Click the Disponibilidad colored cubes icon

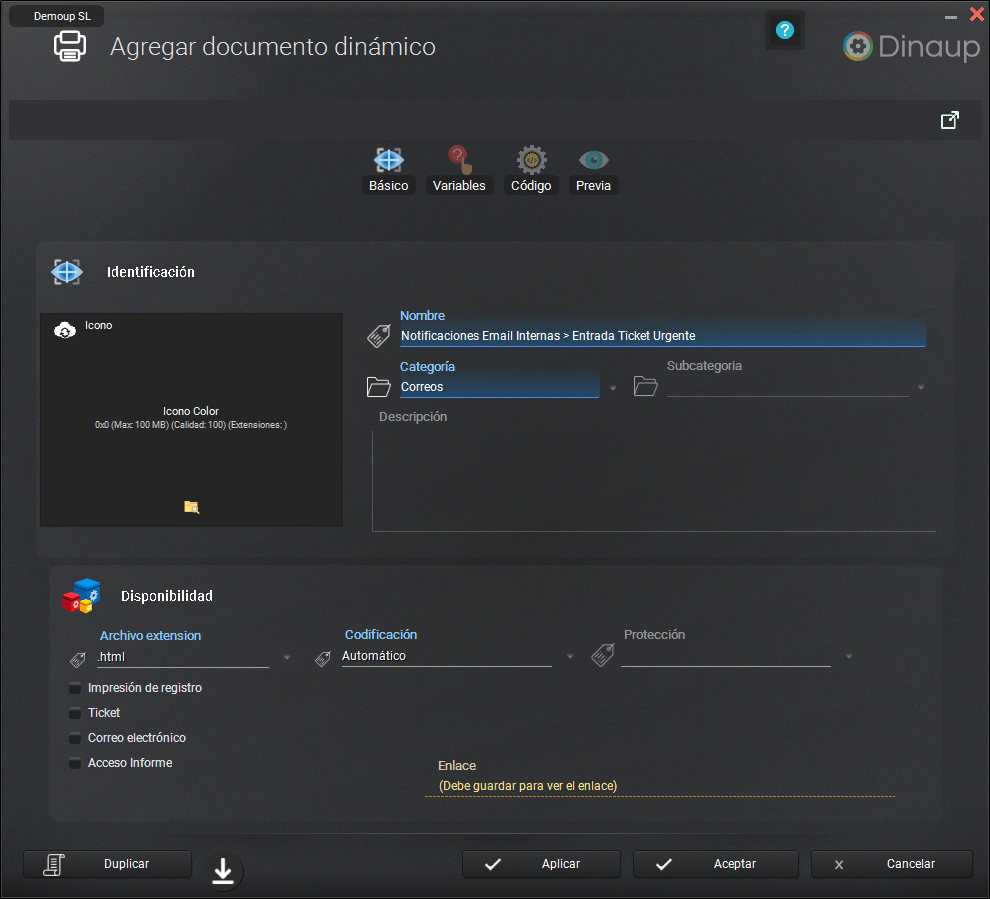(x=81, y=596)
